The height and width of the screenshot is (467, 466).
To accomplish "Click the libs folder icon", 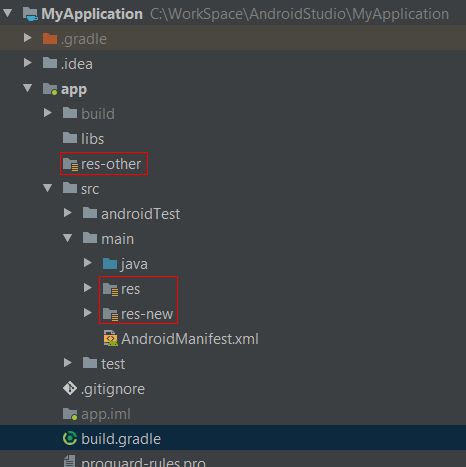I will pos(70,138).
